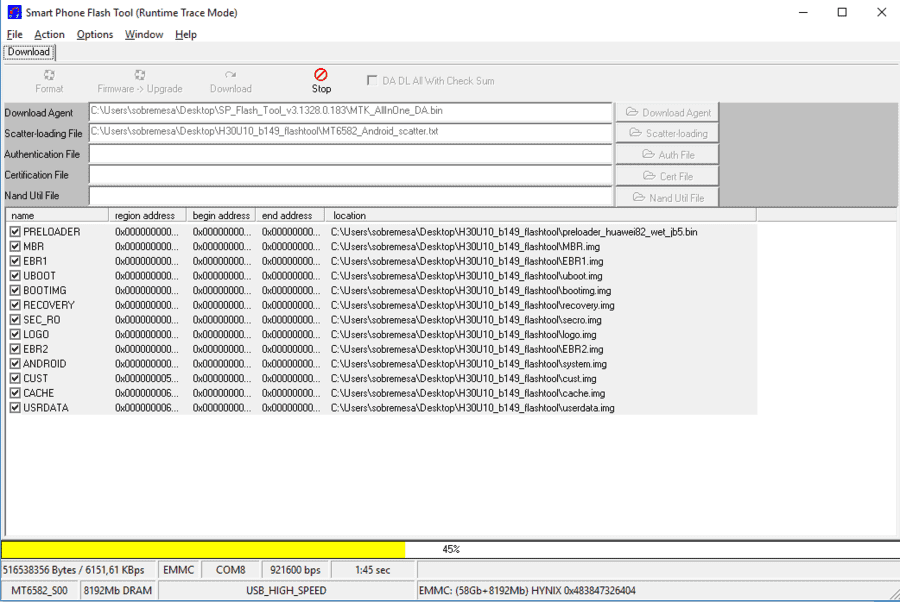Uncheck the ANDROID partition checkbox
Viewport: 900px width, 602px height.
pyautogui.click(x=15, y=364)
